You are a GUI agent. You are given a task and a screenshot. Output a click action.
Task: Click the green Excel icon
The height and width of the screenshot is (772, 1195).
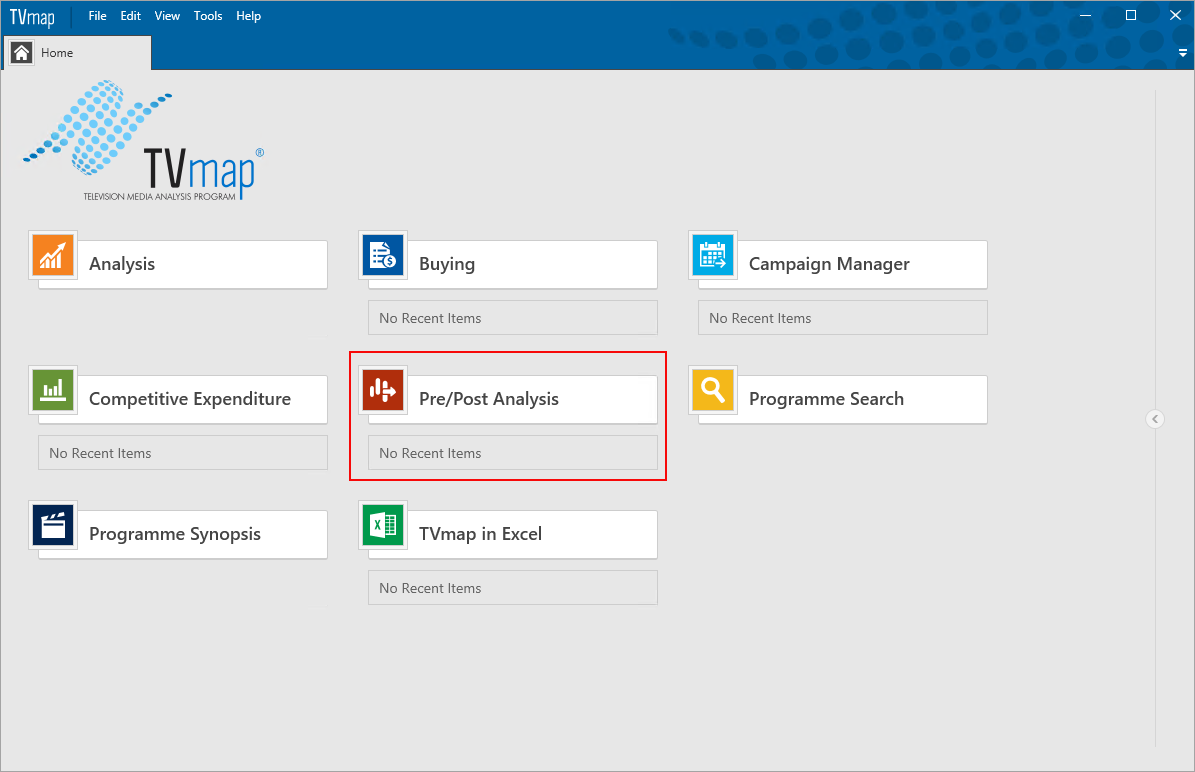click(383, 525)
